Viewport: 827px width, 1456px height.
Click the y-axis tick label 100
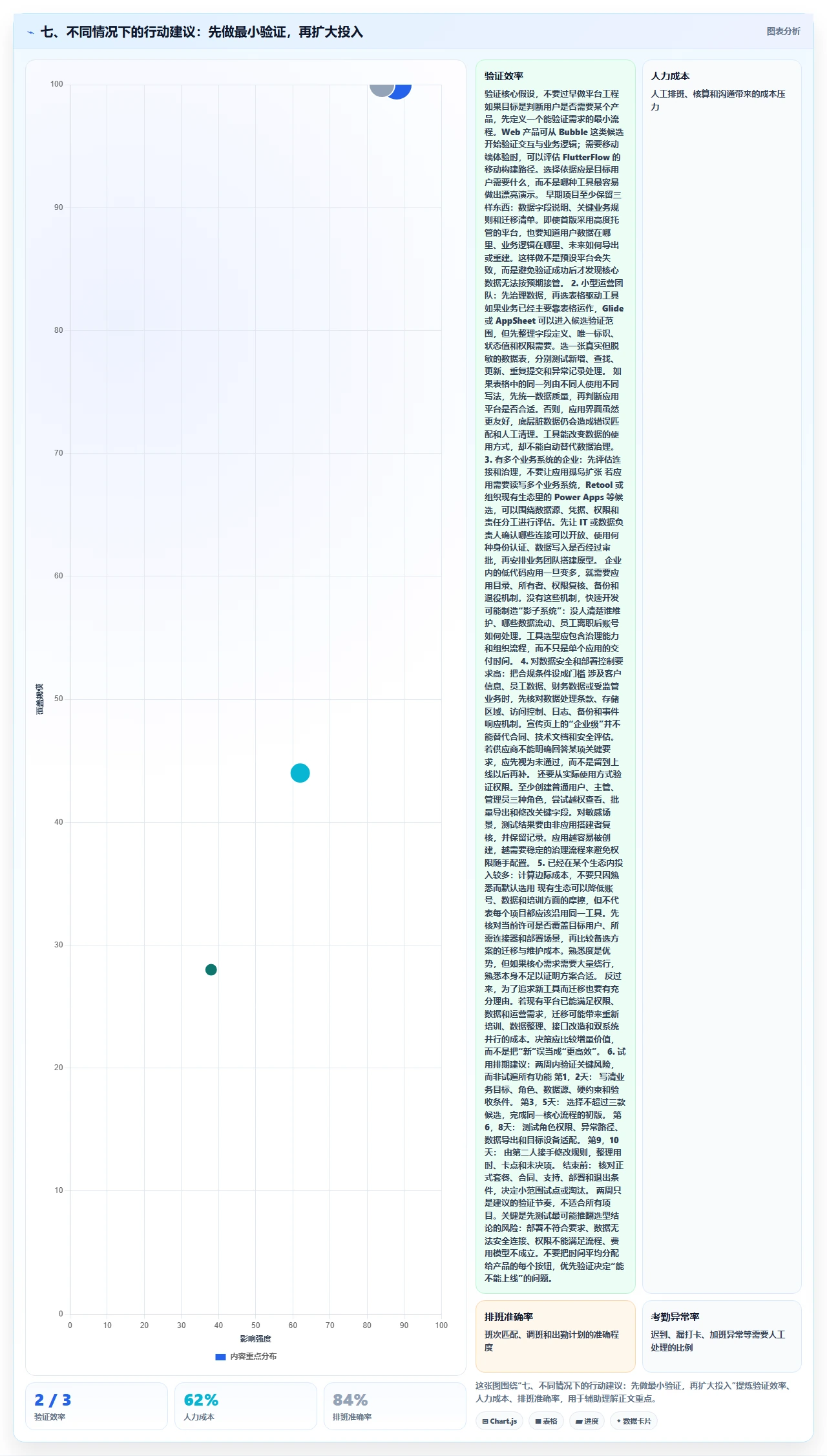click(57, 84)
